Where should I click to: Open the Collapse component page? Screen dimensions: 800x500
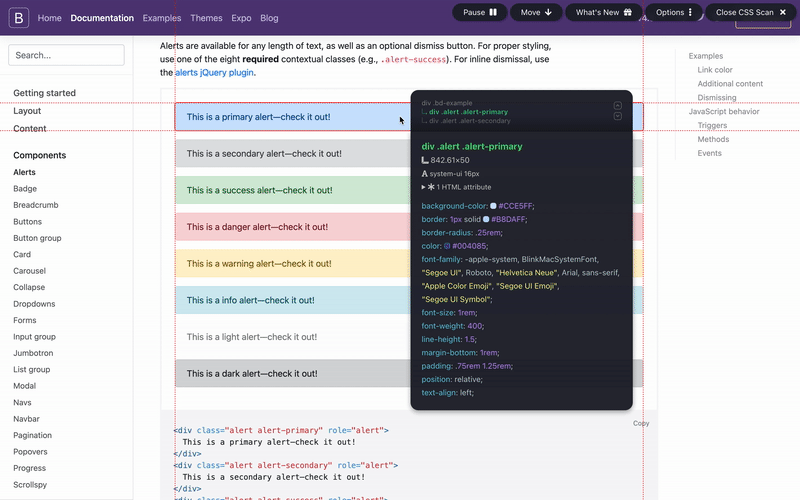coord(29,287)
